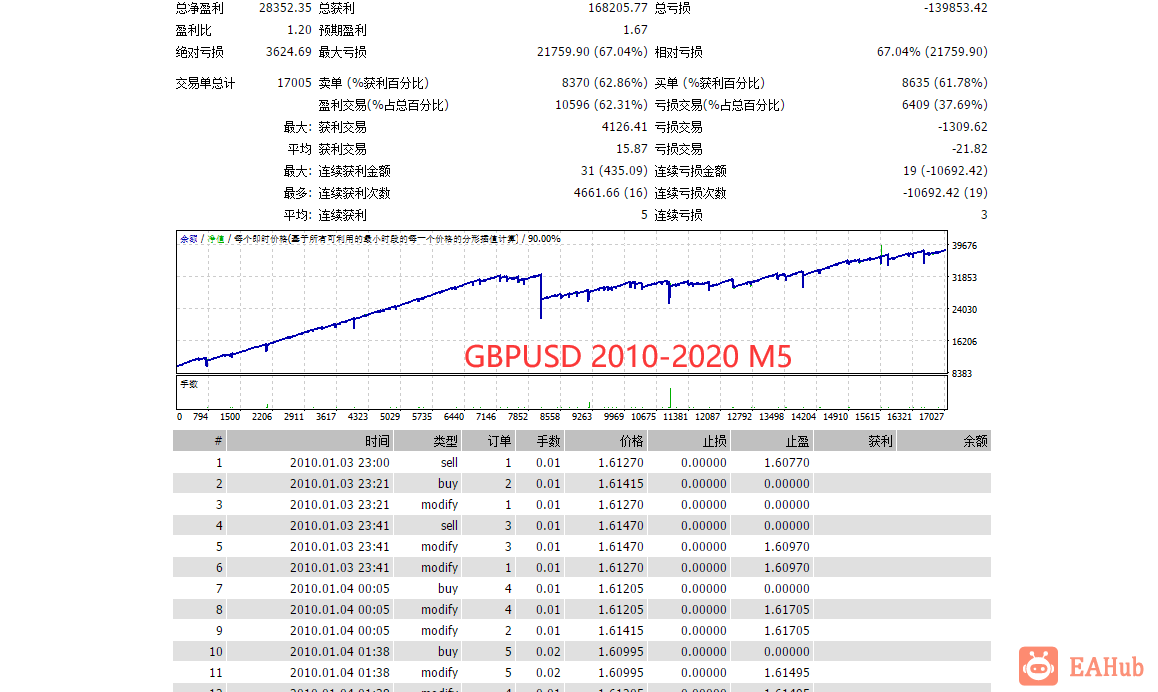Click the lot size 0.02 in row 10
The height and width of the screenshot is (692, 1158).
(x=548, y=652)
